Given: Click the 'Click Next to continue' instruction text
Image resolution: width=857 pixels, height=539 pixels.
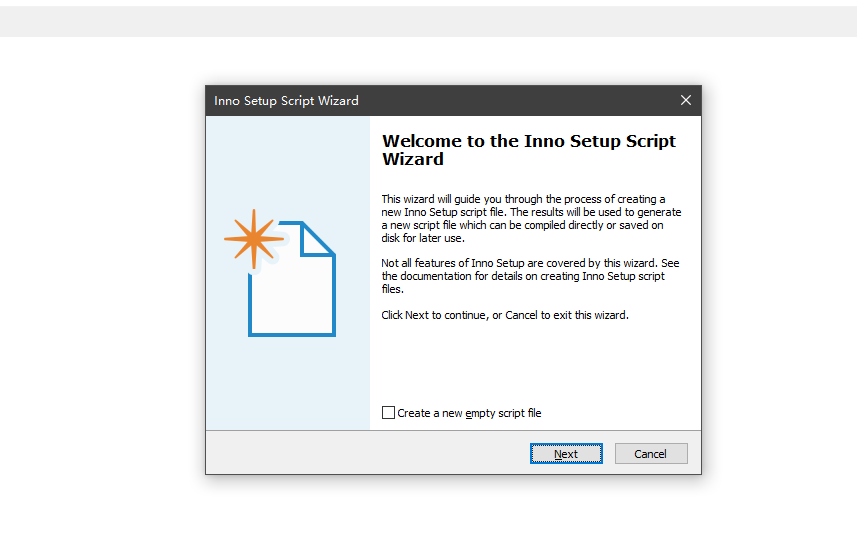Looking at the screenshot, I should (x=504, y=315).
